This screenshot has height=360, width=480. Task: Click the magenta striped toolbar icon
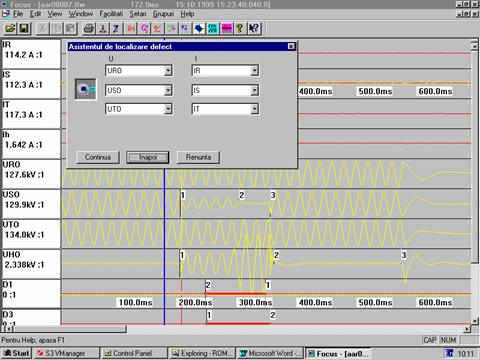pos(227,29)
